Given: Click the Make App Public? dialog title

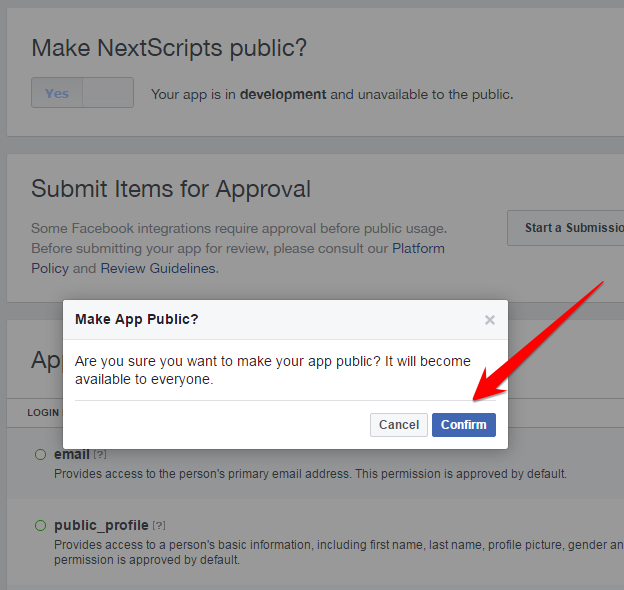Looking at the screenshot, I should (136, 319).
